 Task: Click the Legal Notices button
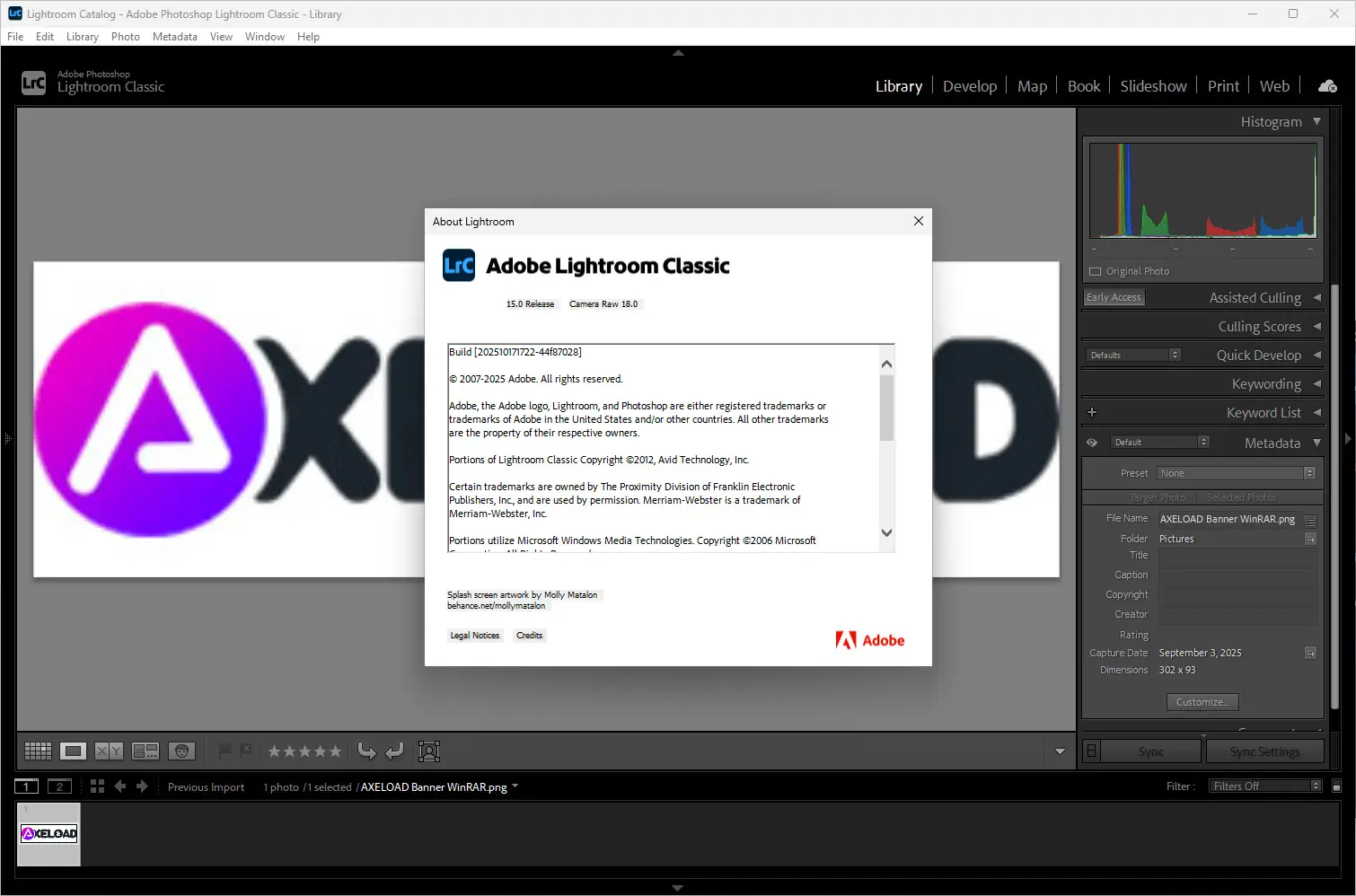tap(474, 635)
